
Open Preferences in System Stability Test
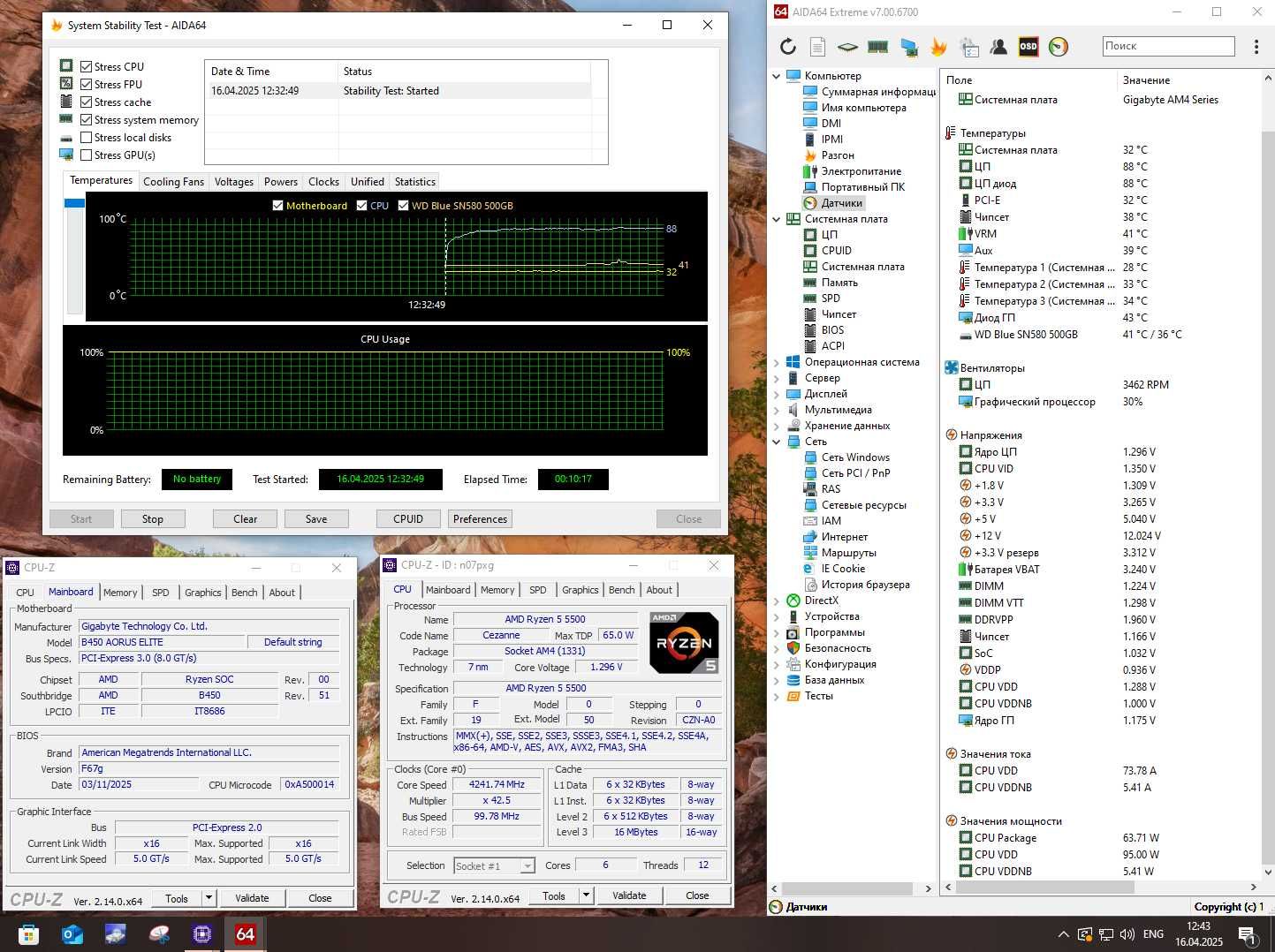pos(481,519)
